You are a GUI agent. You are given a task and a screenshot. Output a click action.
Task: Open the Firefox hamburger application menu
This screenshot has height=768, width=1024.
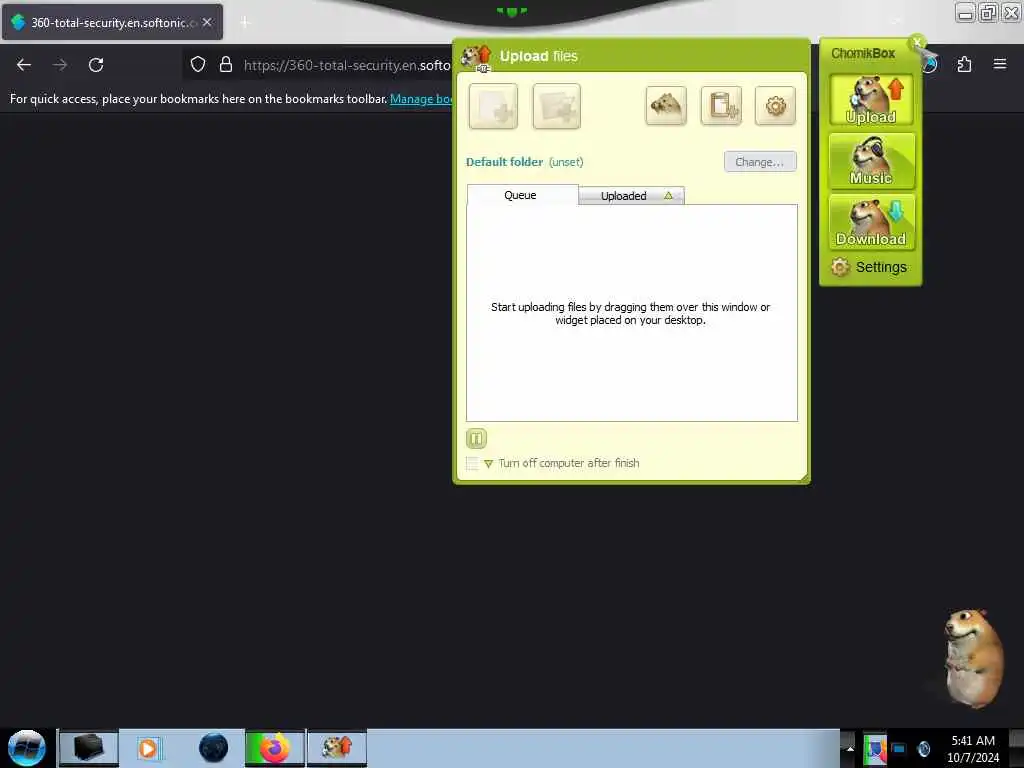[1000, 64]
